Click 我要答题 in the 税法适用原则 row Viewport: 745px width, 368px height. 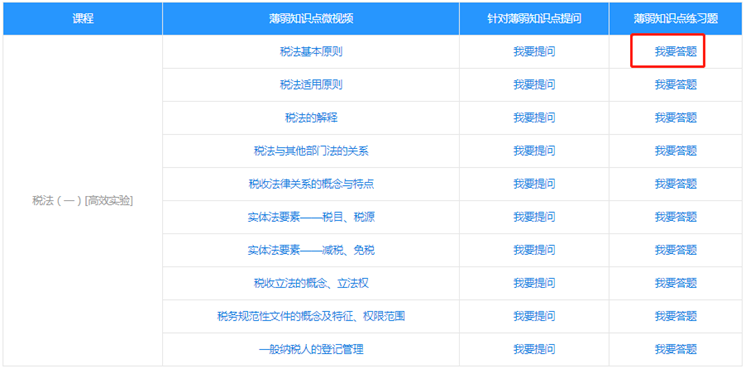[676, 85]
